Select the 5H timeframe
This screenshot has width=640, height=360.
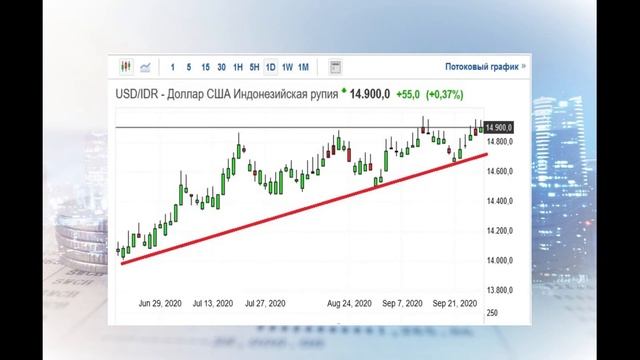(x=254, y=67)
